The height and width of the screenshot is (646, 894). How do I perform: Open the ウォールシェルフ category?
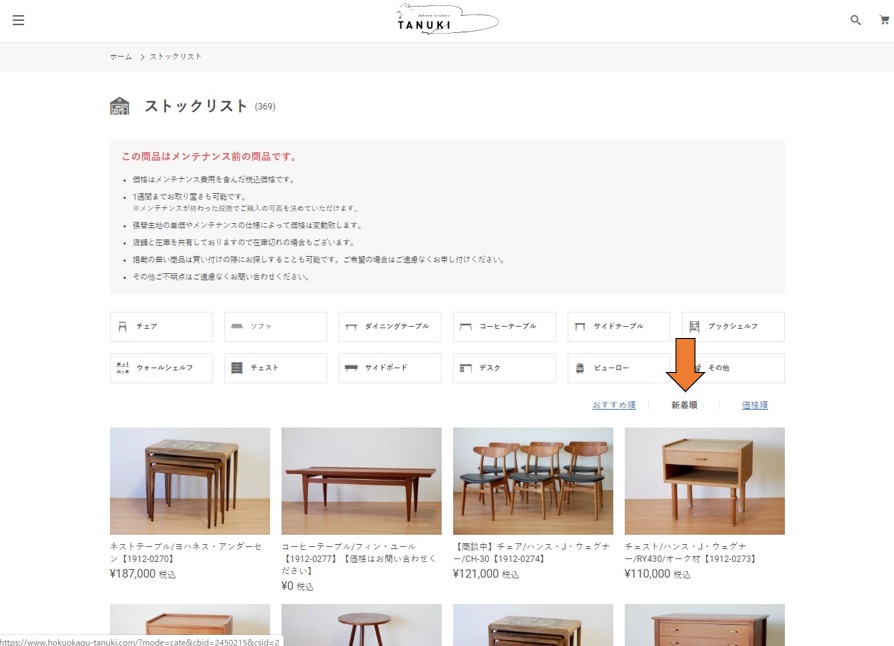[161, 368]
